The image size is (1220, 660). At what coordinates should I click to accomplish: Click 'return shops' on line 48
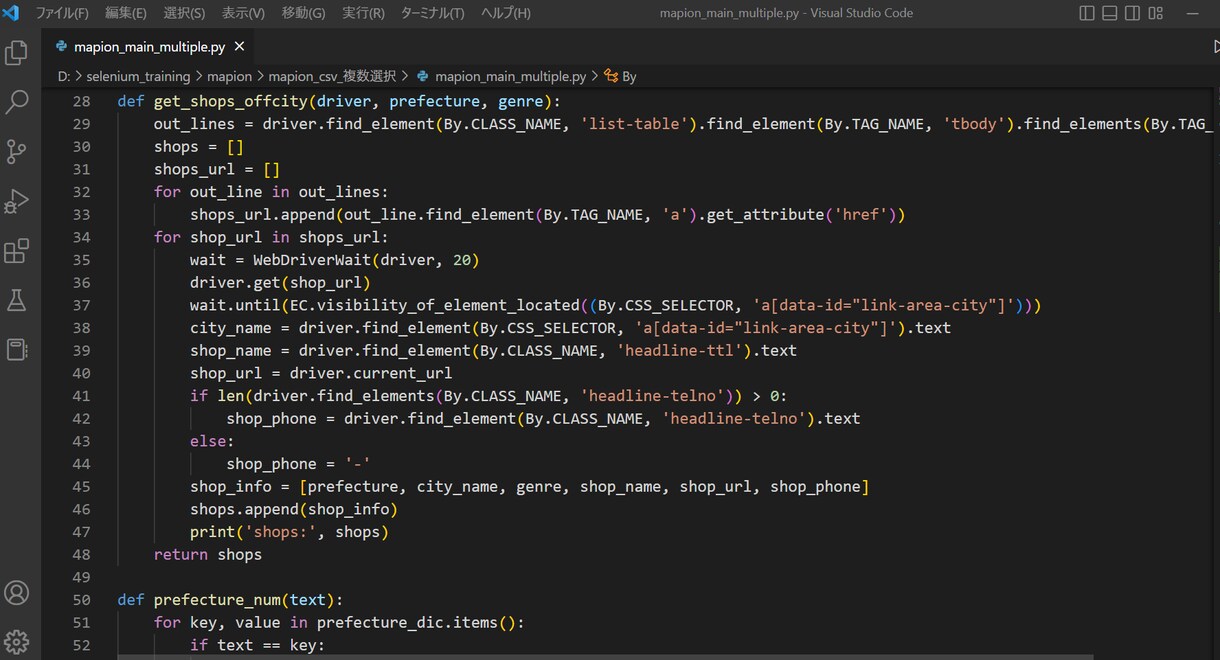[208, 554]
